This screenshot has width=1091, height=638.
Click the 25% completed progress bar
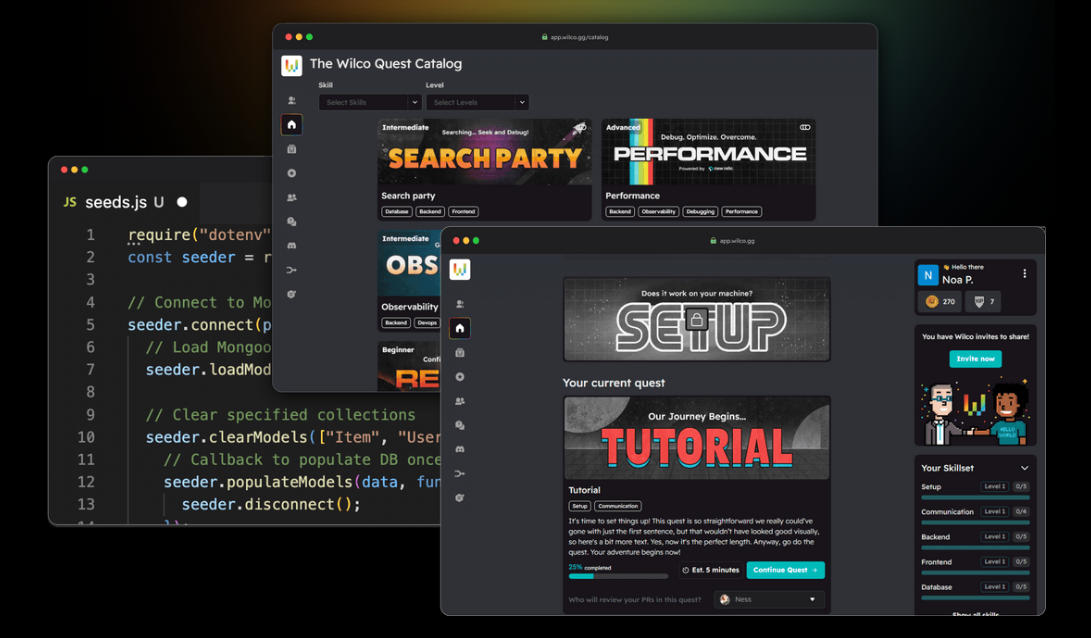618,576
